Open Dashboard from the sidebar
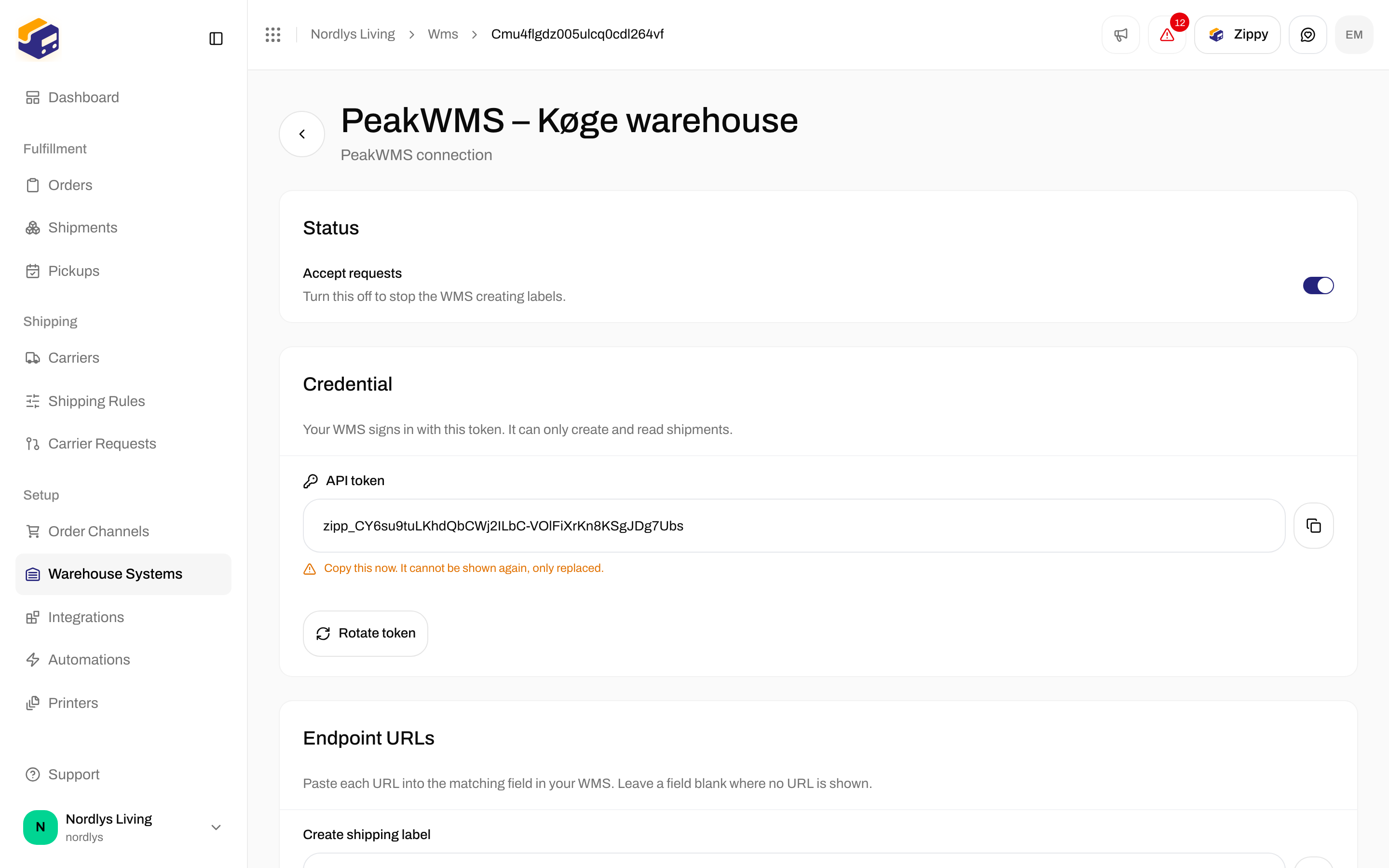Screen dimensions: 1389x868 [x=123, y=97]
